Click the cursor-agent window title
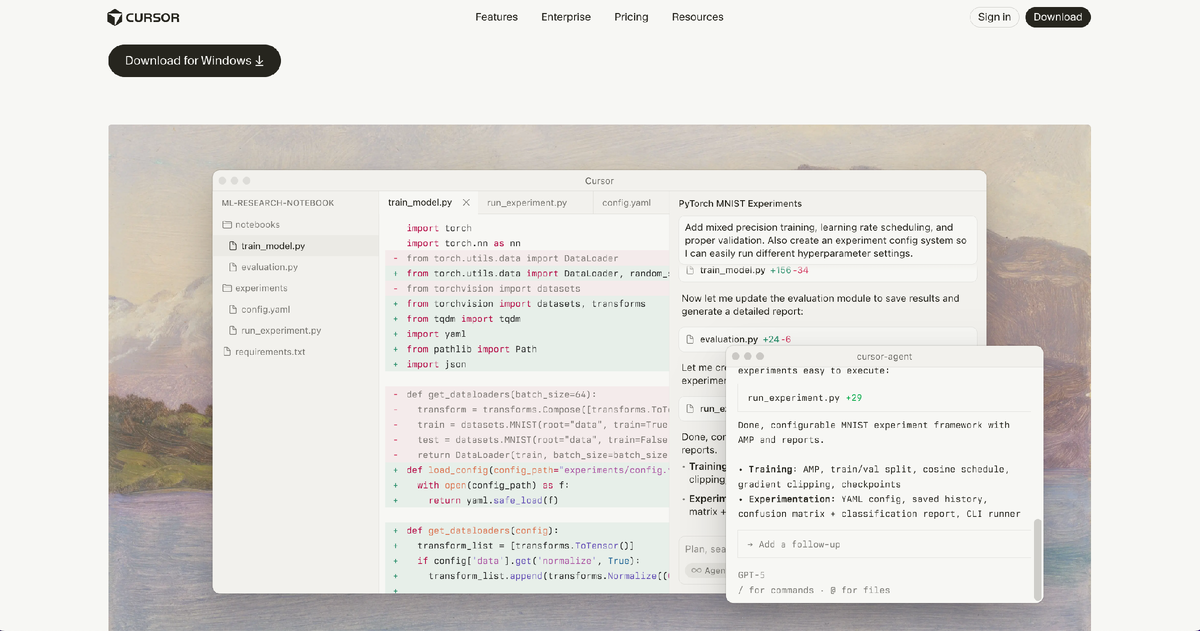Image resolution: width=1200 pixels, height=631 pixels. 884,356
